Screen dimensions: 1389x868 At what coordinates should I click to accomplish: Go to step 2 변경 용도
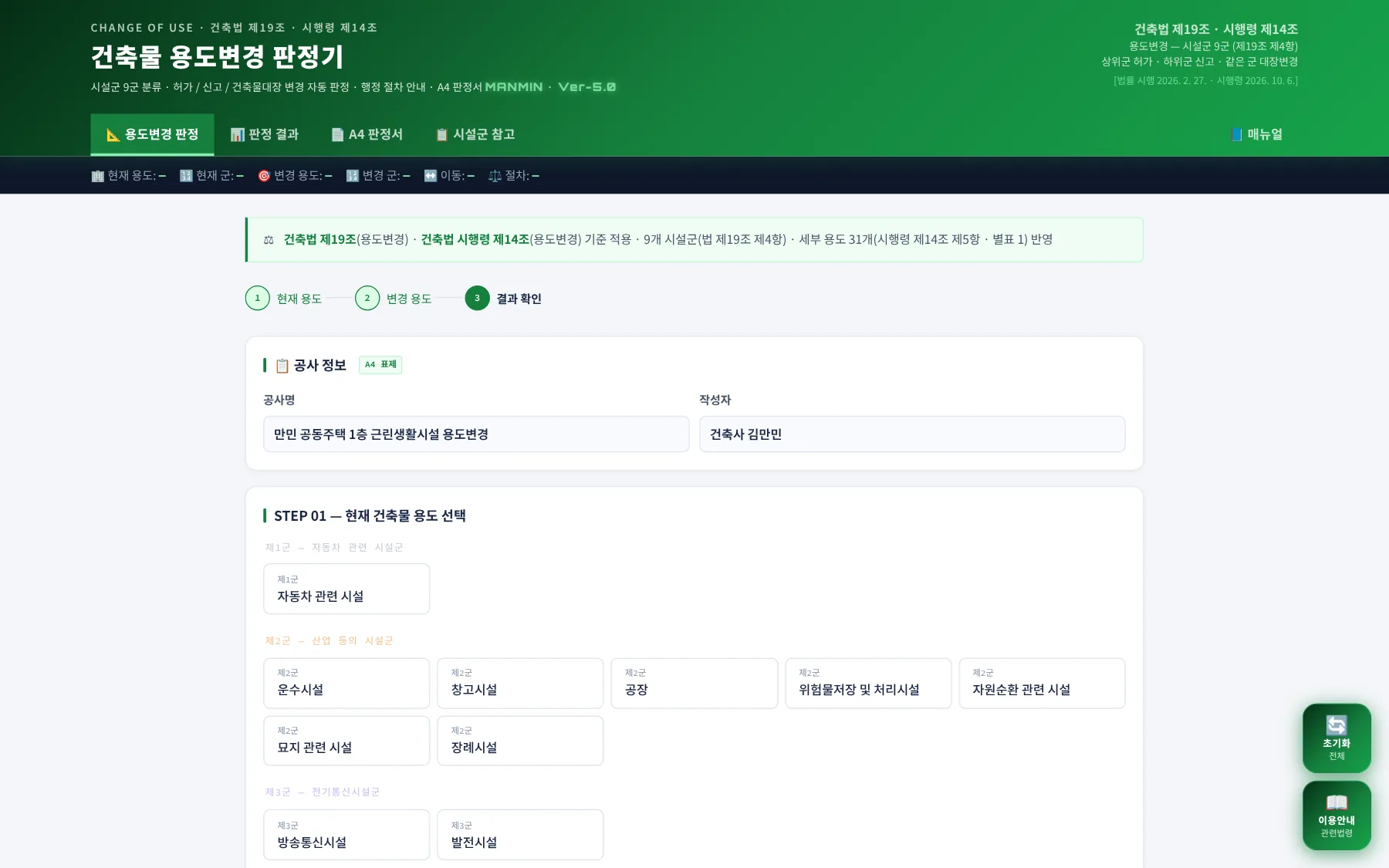pyautogui.click(x=393, y=299)
